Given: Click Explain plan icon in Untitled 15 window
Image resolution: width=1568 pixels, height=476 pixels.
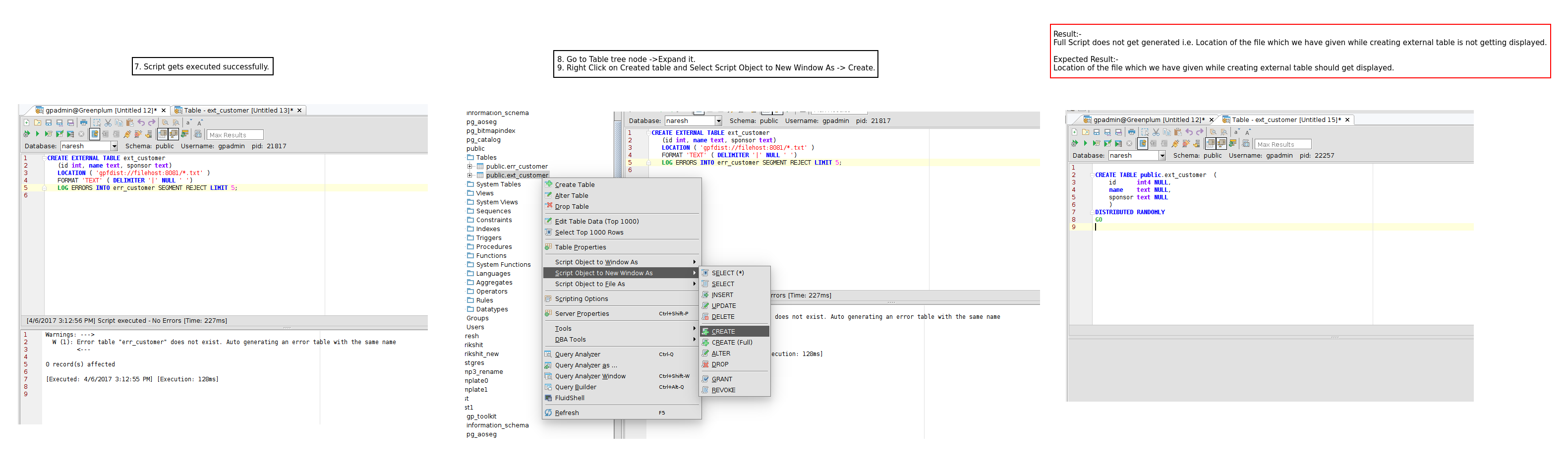Looking at the screenshot, I should point(1233,144).
